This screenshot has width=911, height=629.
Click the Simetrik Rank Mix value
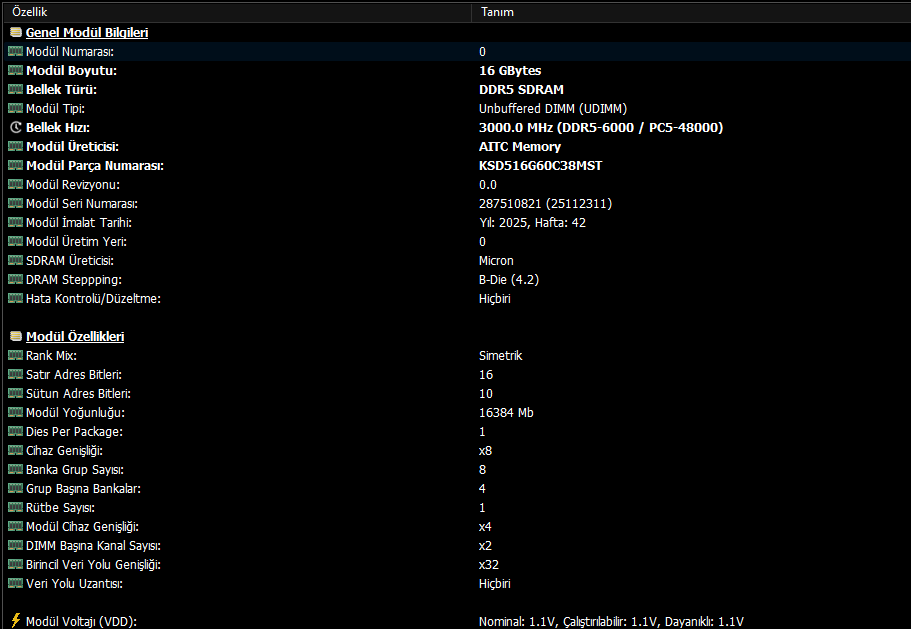tap(500, 355)
